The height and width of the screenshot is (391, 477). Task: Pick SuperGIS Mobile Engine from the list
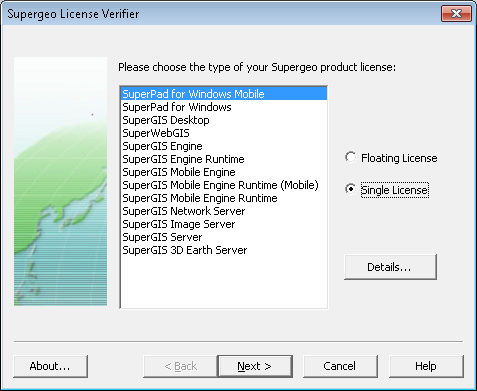[x=224, y=172]
